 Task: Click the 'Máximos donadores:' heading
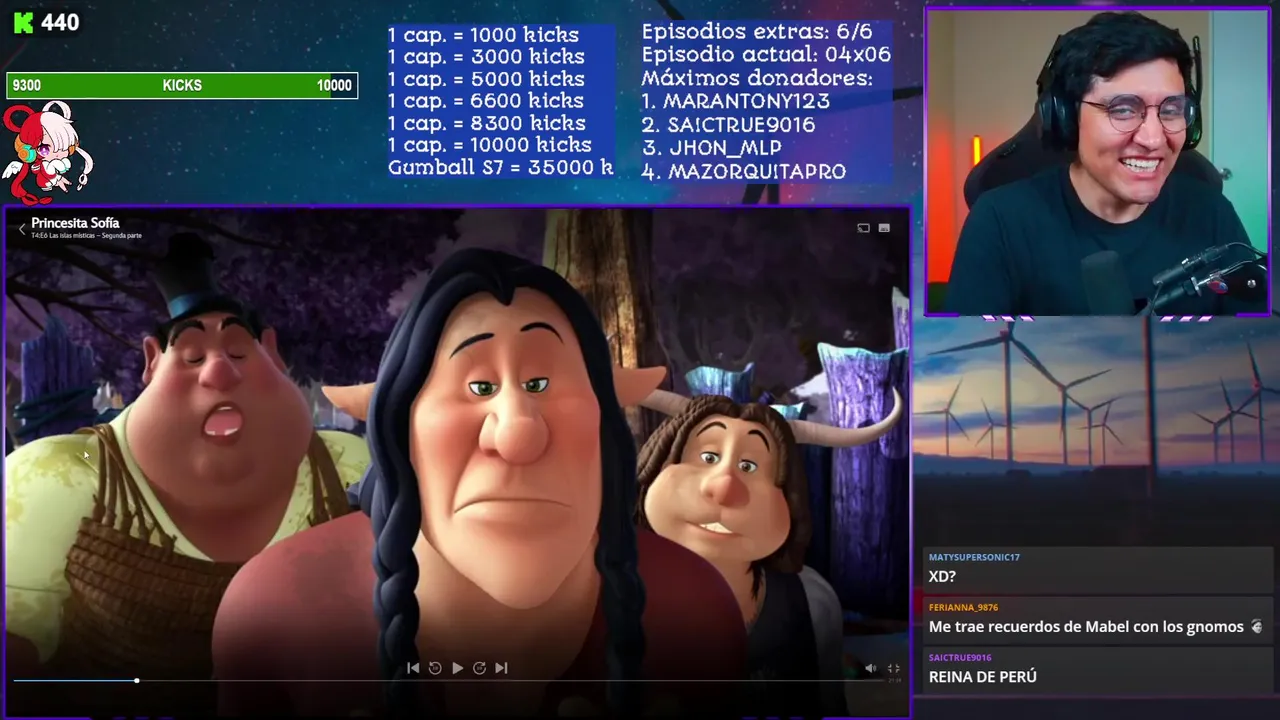(757, 78)
